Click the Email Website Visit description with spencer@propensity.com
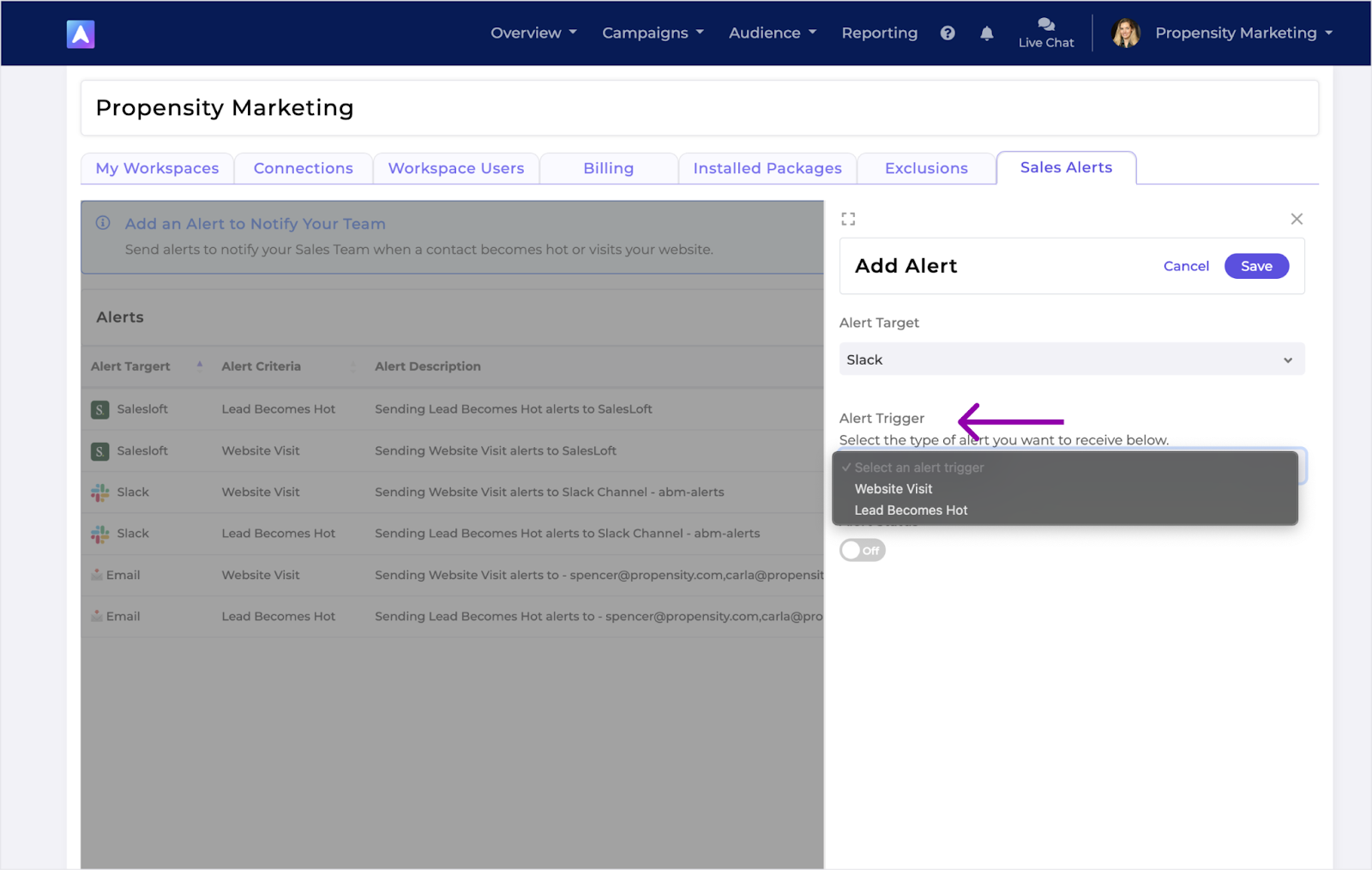 pyautogui.click(x=599, y=575)
